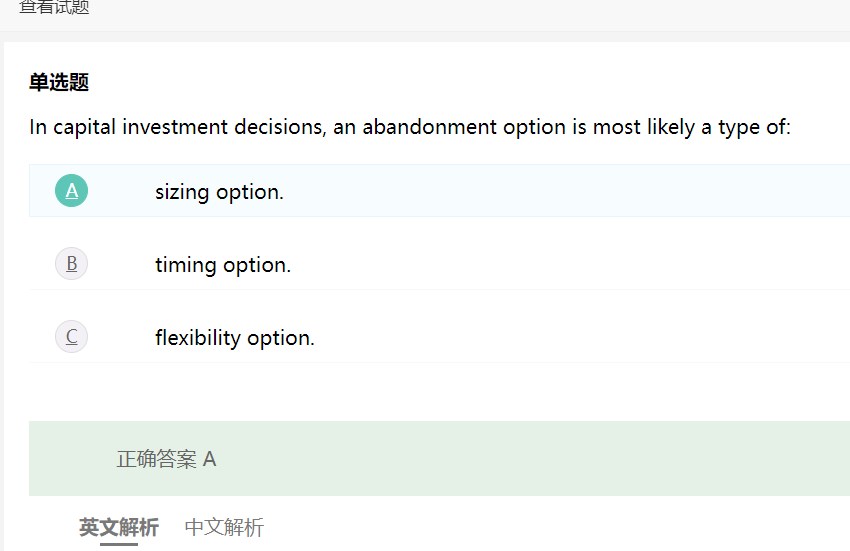Click the word "timing" in option B

(x=186, y=265)
